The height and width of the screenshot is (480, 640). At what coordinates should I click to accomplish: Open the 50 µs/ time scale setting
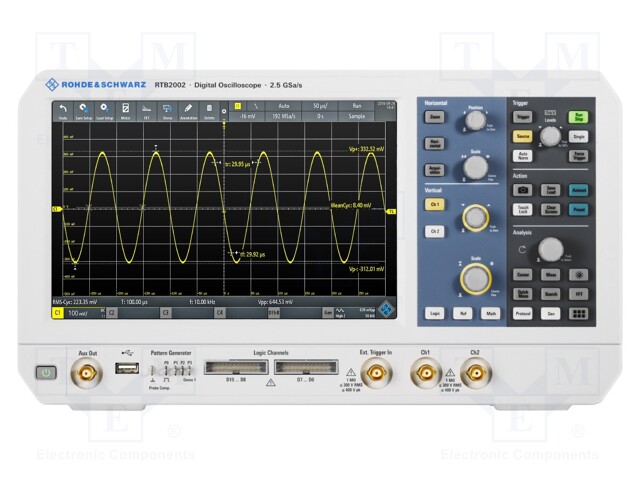coord(320,105)
